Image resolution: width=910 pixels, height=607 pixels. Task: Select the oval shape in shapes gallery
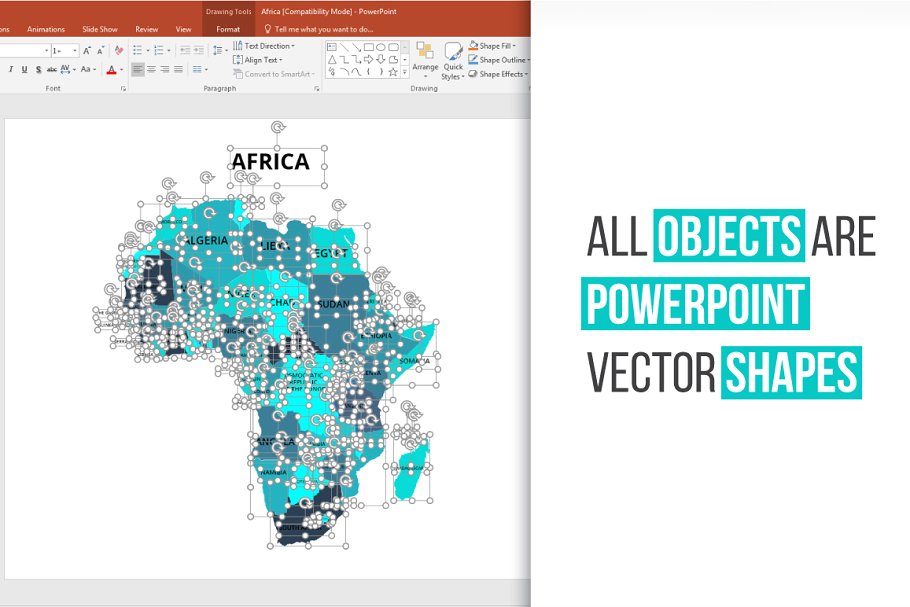coord(381,47)
